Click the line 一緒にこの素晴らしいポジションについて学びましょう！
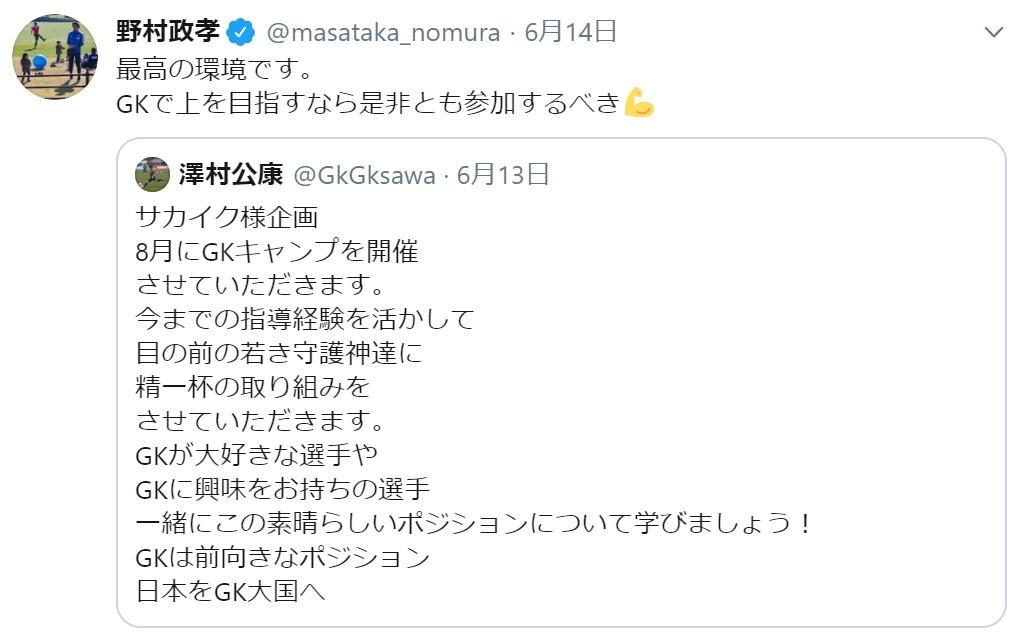 [473, 522]
